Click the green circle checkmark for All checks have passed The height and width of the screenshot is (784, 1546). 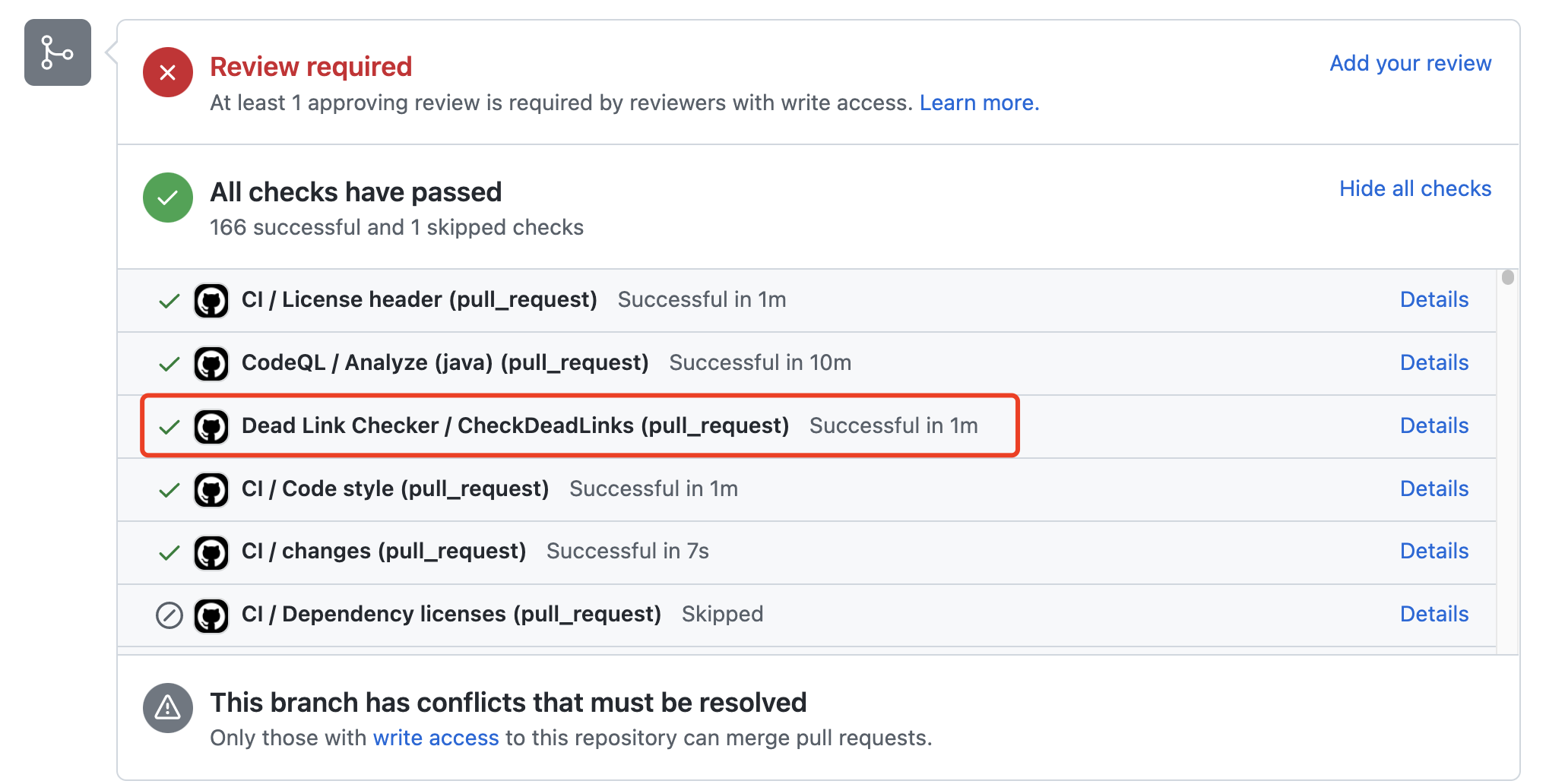[x=167, y=198]
